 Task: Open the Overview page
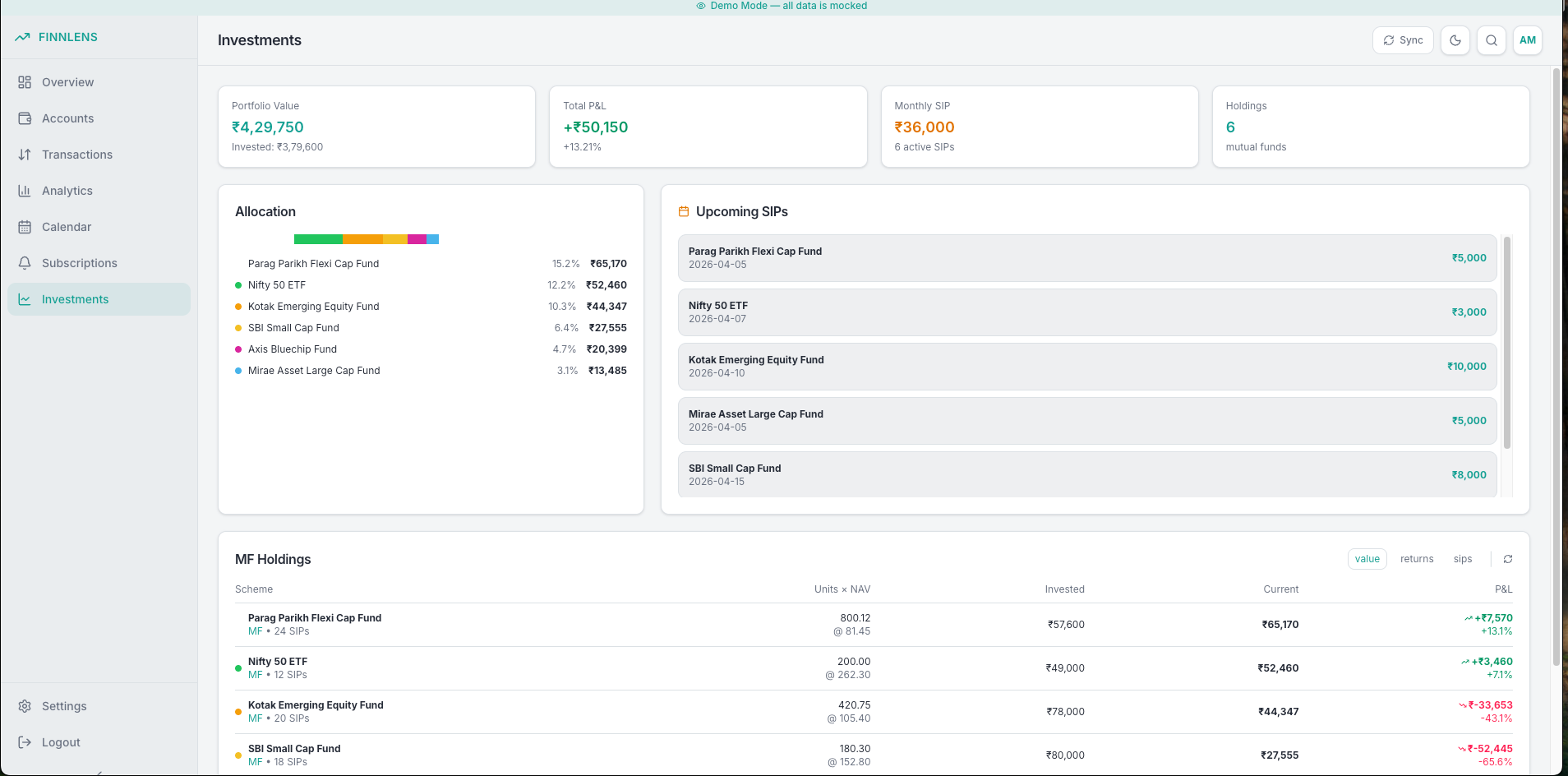(x=99, y=82)
